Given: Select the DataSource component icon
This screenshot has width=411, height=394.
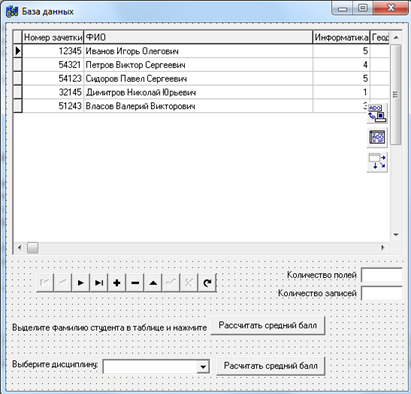Looking at the screenshot, I should pos(377,162).
